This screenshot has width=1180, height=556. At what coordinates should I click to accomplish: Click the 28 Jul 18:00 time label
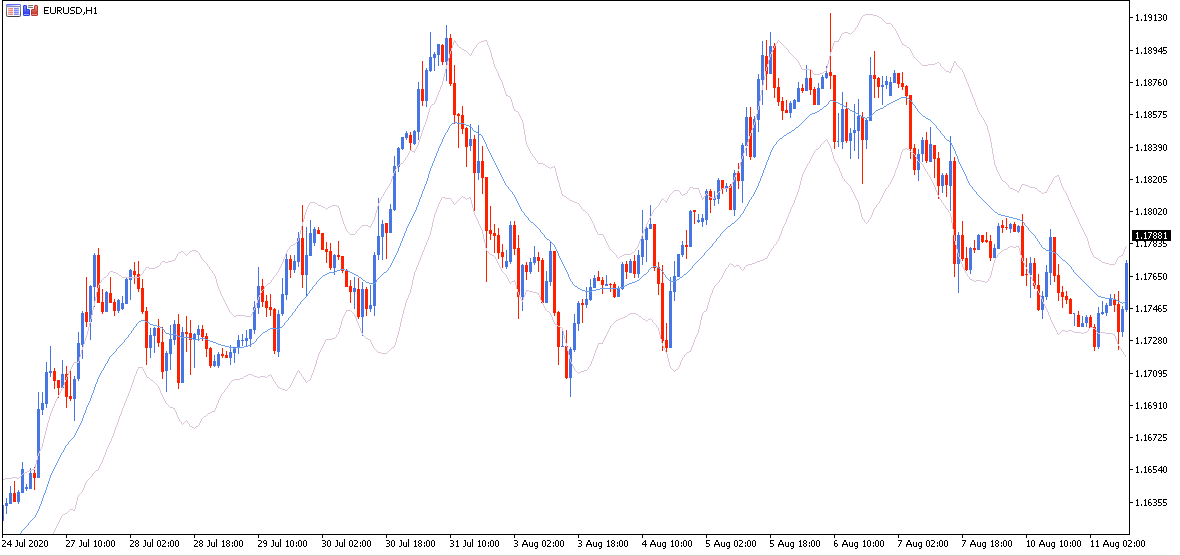pyautogui.click(x=219, y=543)
